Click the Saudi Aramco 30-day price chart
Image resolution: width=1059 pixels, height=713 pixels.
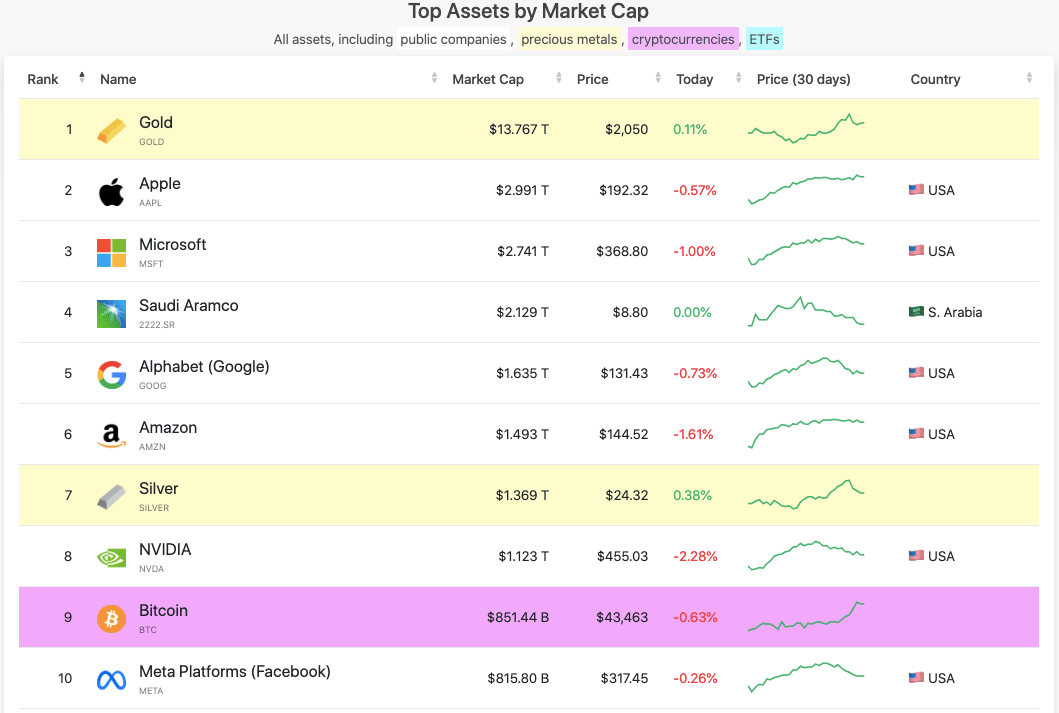[806, 311]
